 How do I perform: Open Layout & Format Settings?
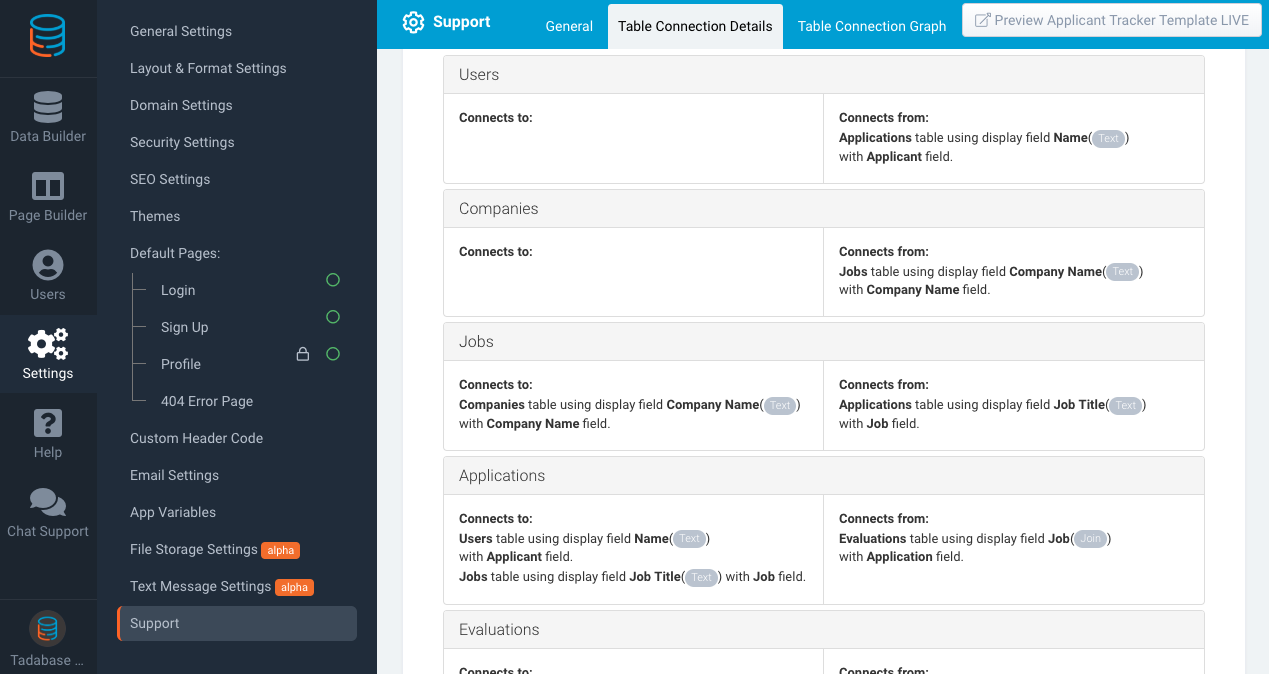[208, 68]
